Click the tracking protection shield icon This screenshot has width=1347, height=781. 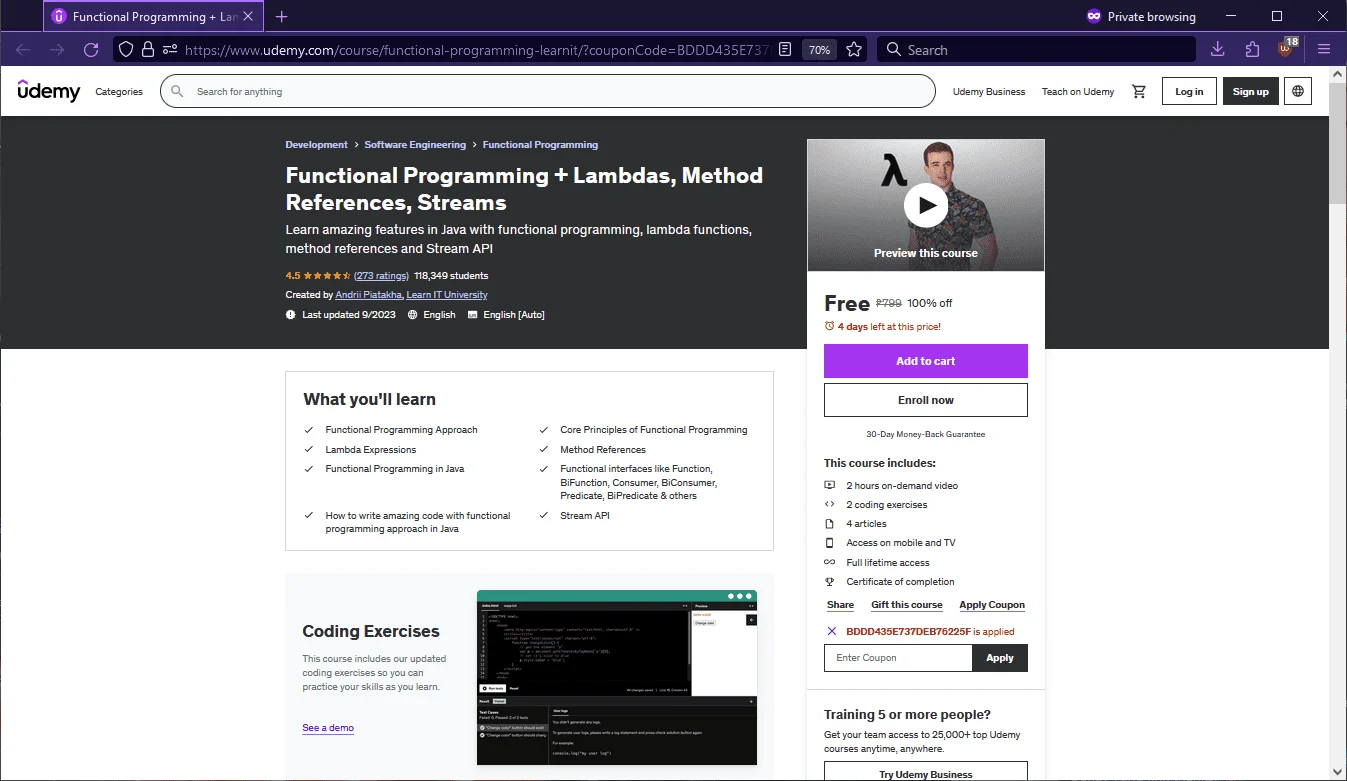[125, 49]
